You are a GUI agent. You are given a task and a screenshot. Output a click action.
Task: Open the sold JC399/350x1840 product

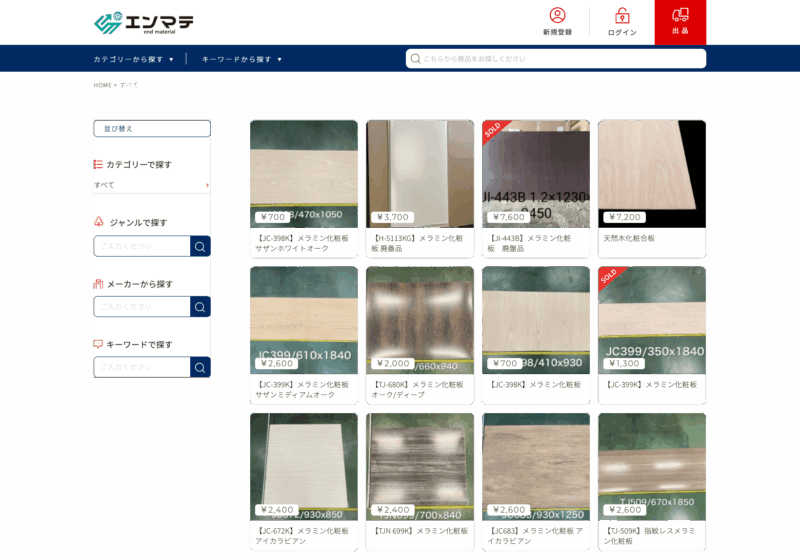click(652, 320)
